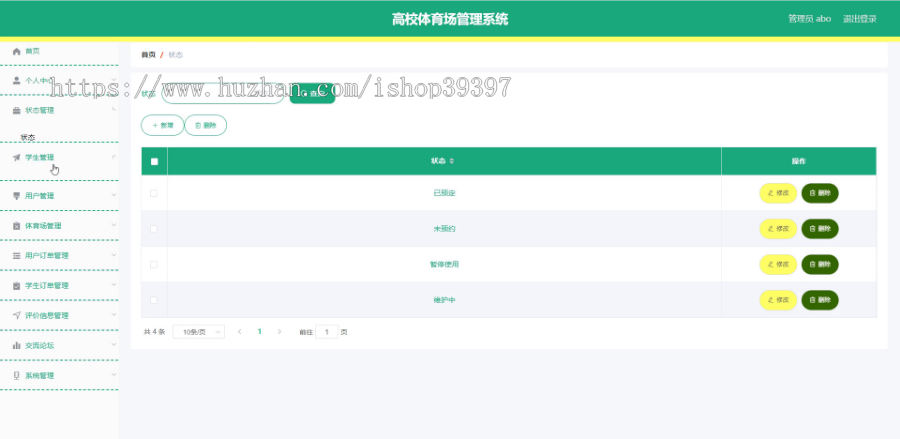Click the 删除 bulk delete button above the table
Screen dimensions: 900x439
205,125
